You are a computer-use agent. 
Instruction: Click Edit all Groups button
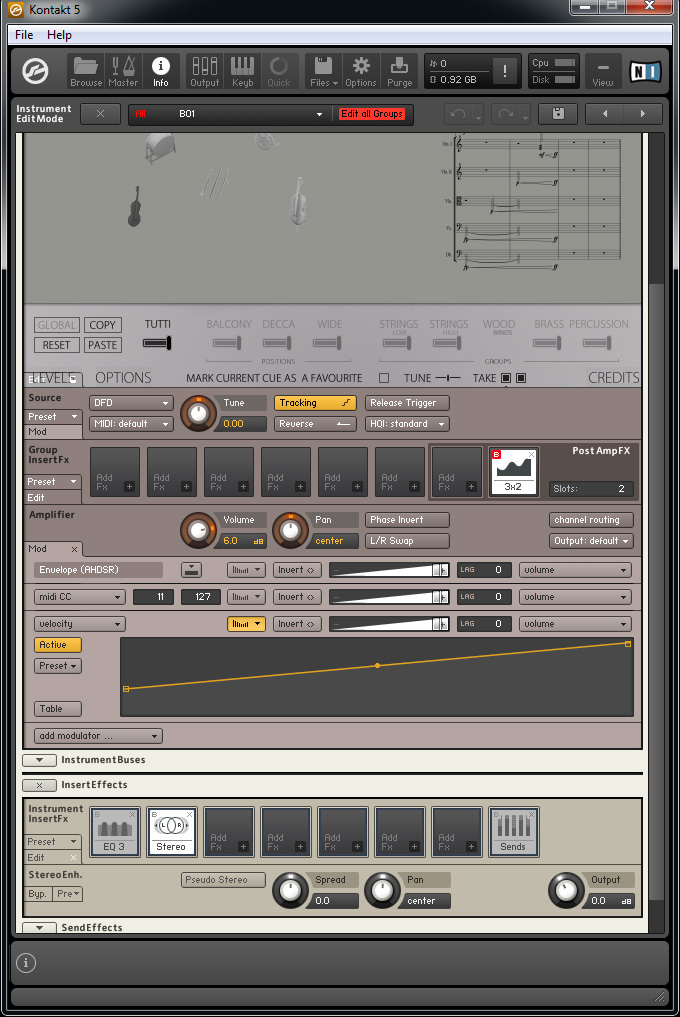tap(372, 114)
